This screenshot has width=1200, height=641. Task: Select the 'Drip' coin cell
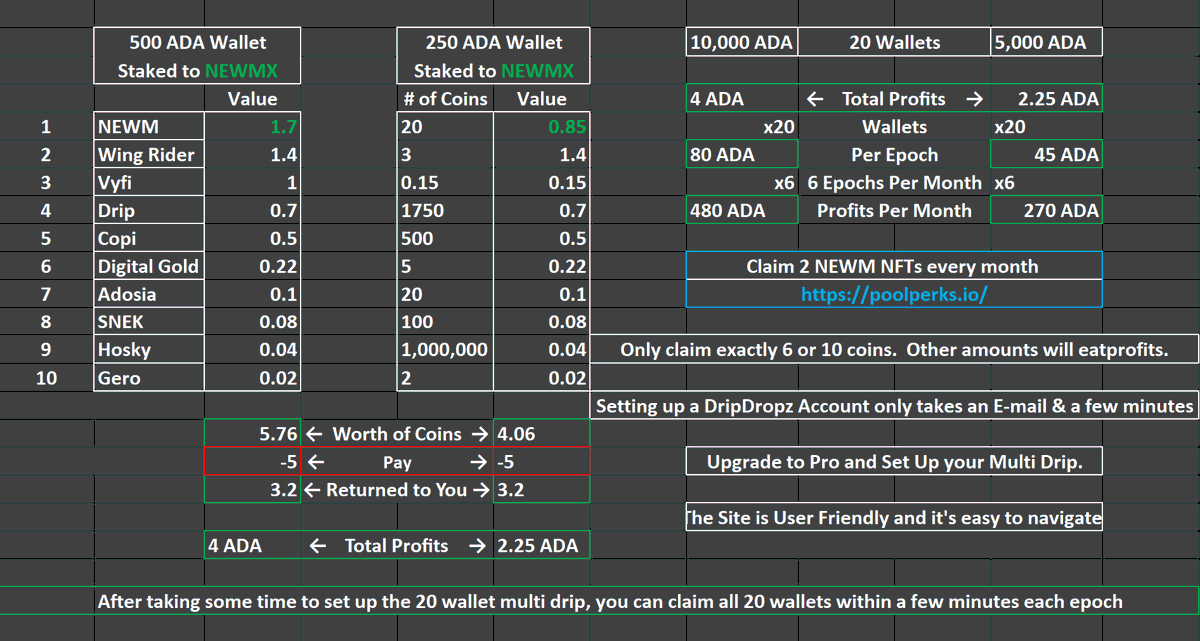(x=149, y=211)
